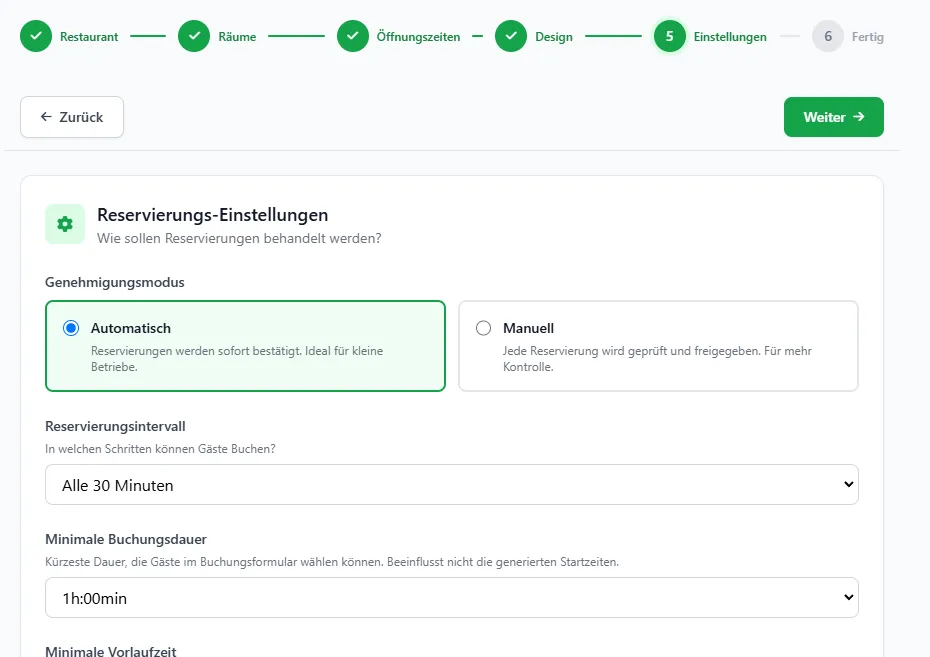This screenshot has width=930, height=657.
Task: Open the Reservierungsintervall dropdown
Action: [452, 485]
